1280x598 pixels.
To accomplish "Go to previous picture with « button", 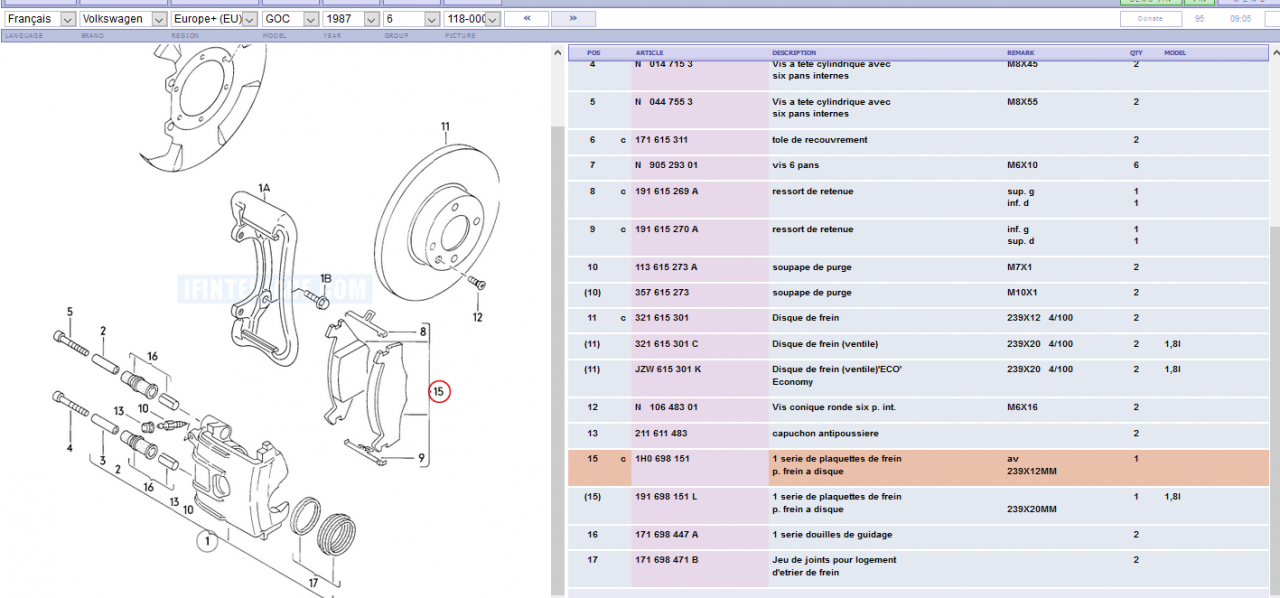I will tap(526, 19).
